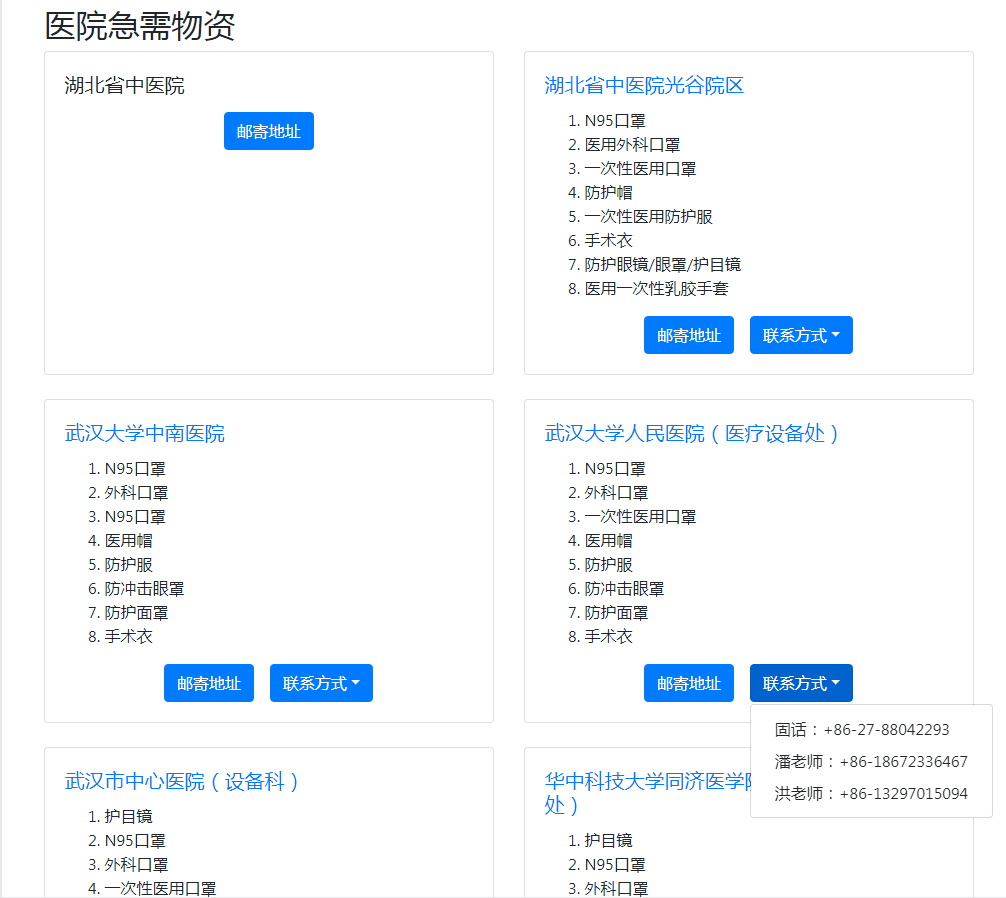The height and width of the screenshot is (898, 1006).
Task: Open 华中科技大学同济医学院 hospital link
Action: (647, 793)
